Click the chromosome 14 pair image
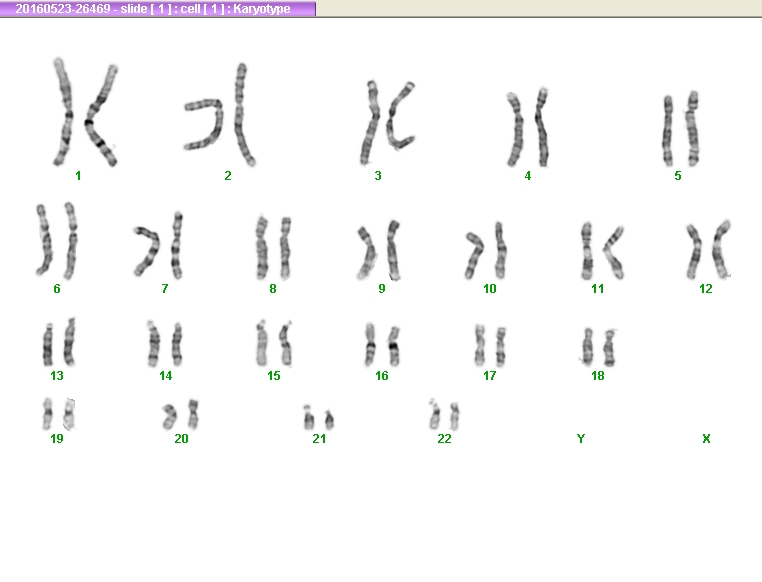Image resolution: width=762 pixels, height=582 pixels. point(165,343)
